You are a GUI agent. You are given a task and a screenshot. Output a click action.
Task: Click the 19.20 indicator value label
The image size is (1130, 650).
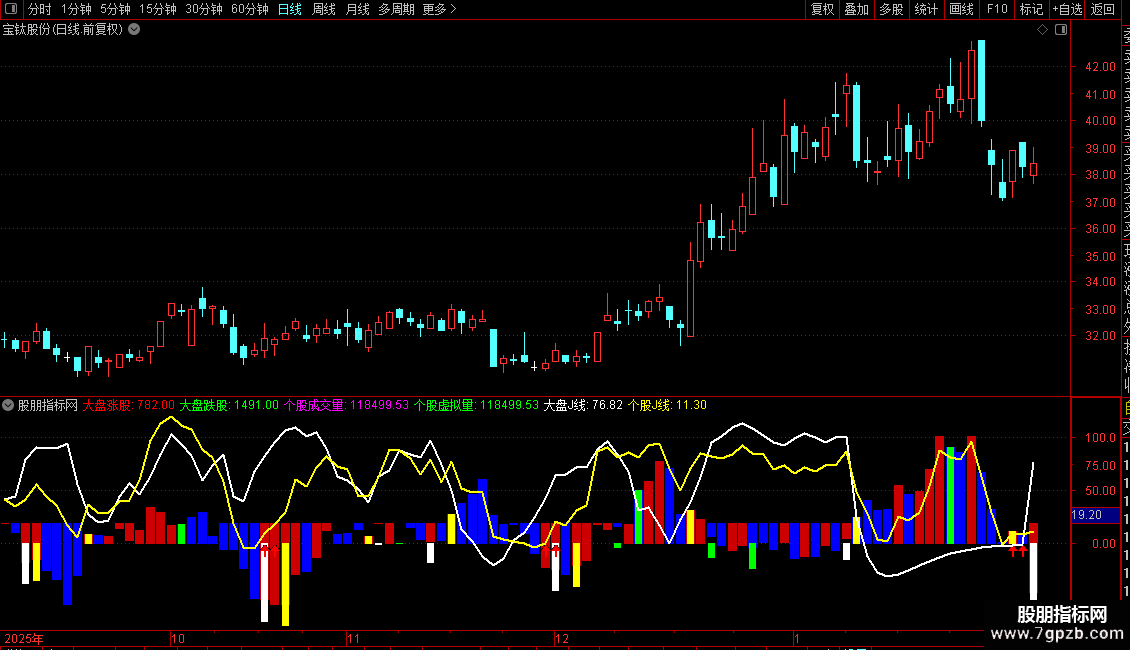(x=1087, y=515)
